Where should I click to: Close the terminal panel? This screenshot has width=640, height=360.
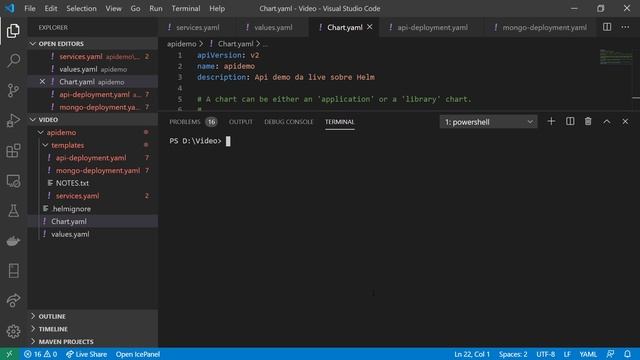click(625, 121)
